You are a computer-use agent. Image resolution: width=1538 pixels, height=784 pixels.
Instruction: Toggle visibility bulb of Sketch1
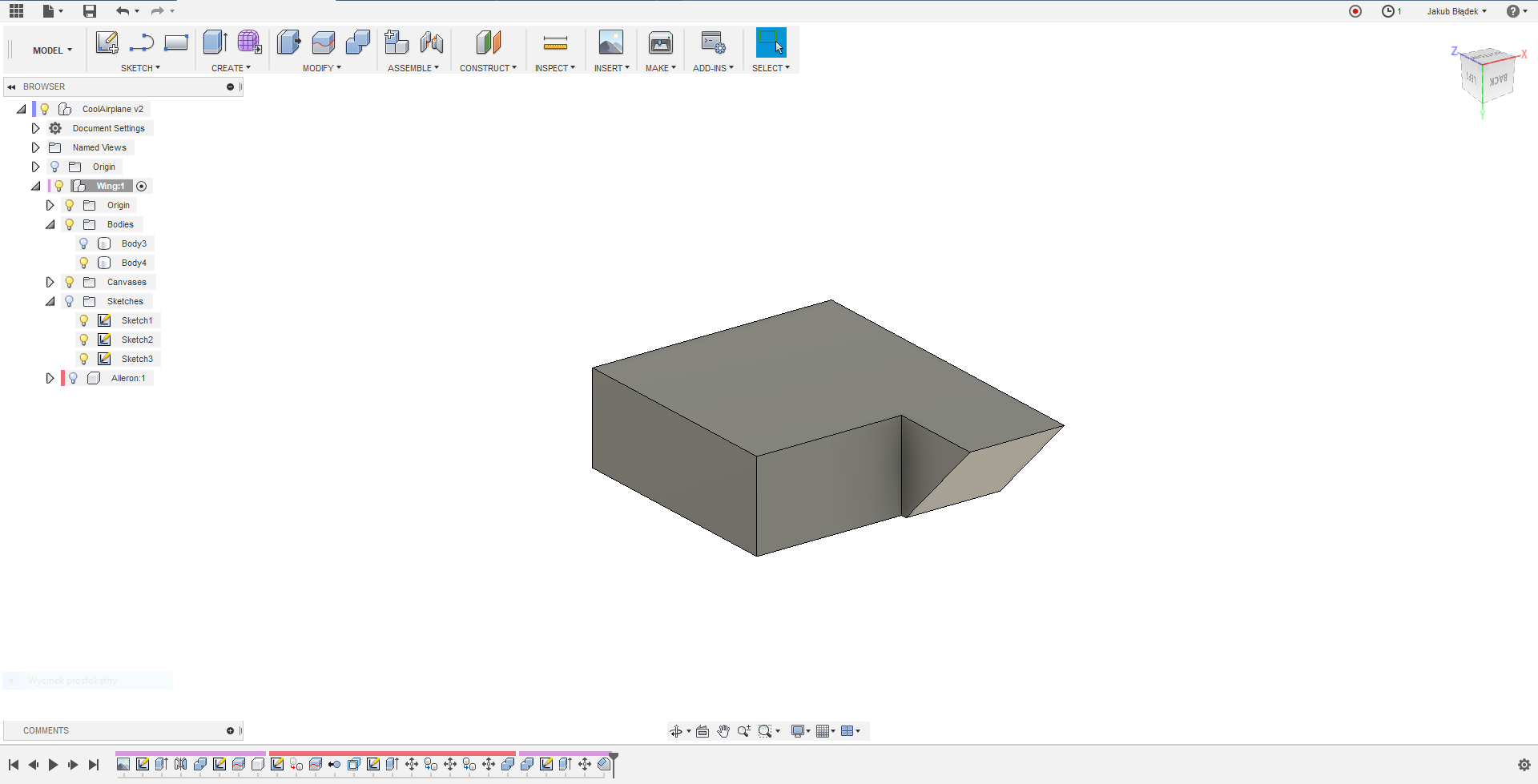83,320
